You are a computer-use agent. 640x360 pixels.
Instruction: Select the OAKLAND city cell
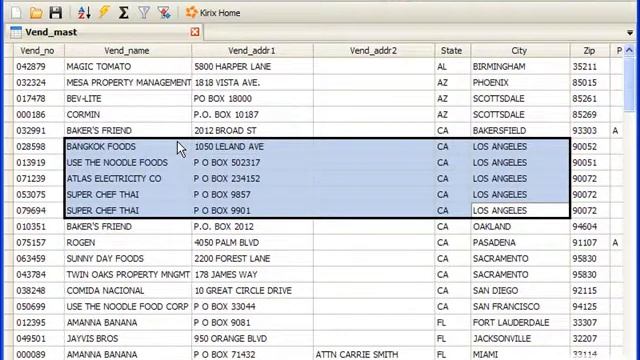coord(520,227)
